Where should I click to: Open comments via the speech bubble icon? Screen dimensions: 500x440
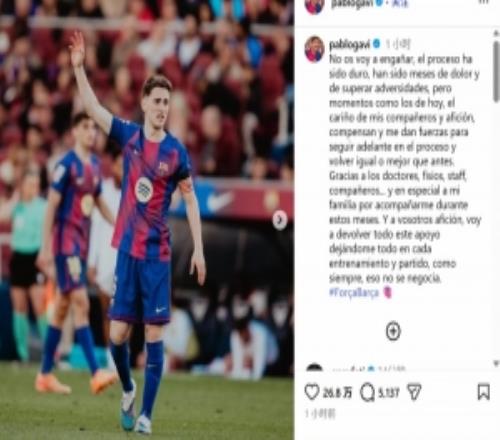click(x=368, y=392)
